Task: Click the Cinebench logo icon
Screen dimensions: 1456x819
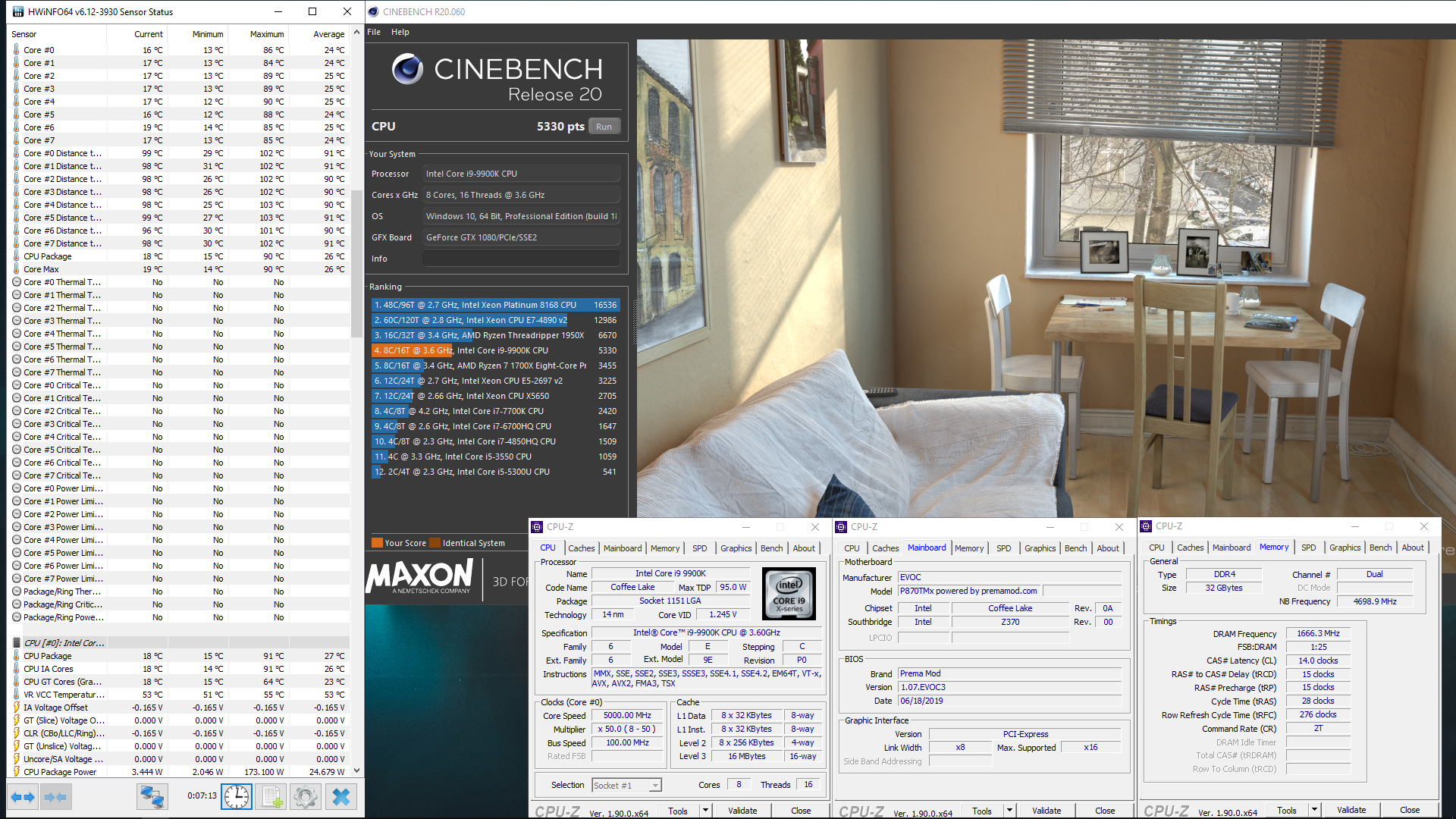Action: (x=407, y=70)
